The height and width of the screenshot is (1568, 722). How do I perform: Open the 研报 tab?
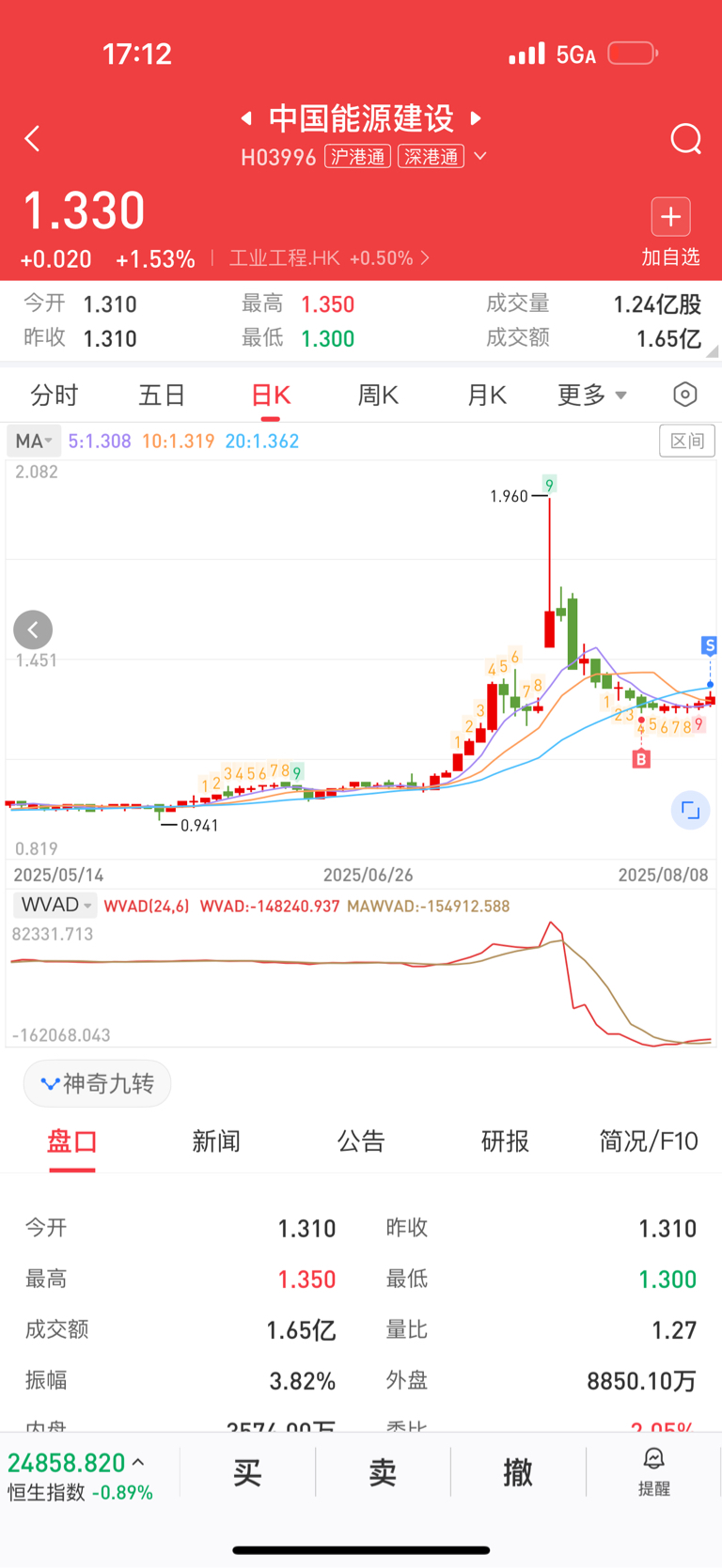[505, 1141]
